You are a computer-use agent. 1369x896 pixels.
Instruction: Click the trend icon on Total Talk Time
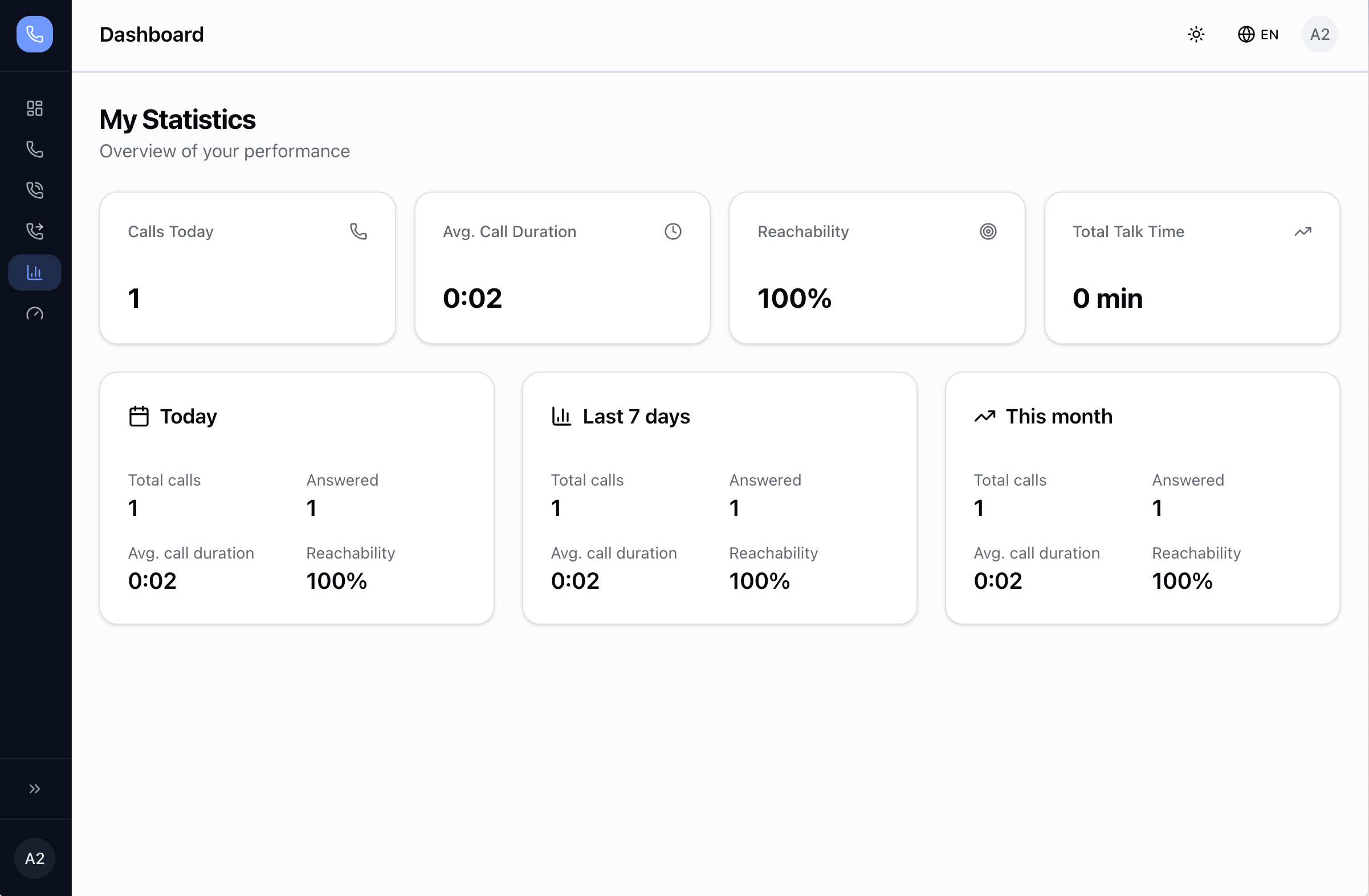click(x=1302, y=232)
